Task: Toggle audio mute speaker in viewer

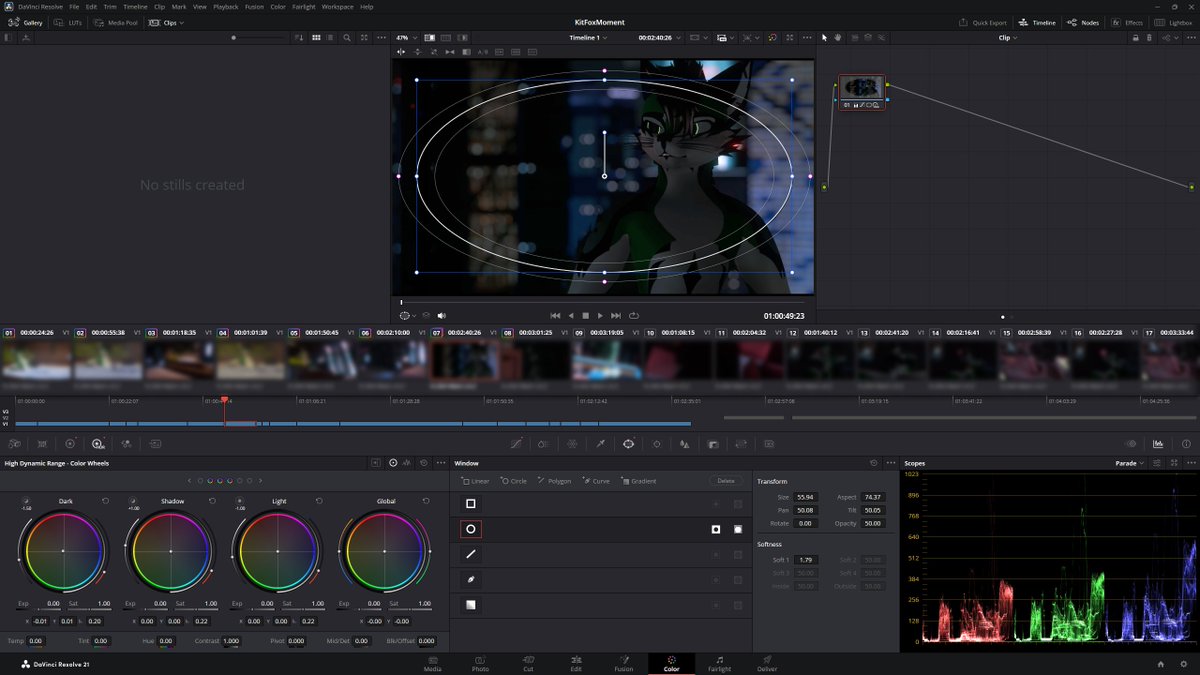Action: pyautogui.click(x=442, y=315)
